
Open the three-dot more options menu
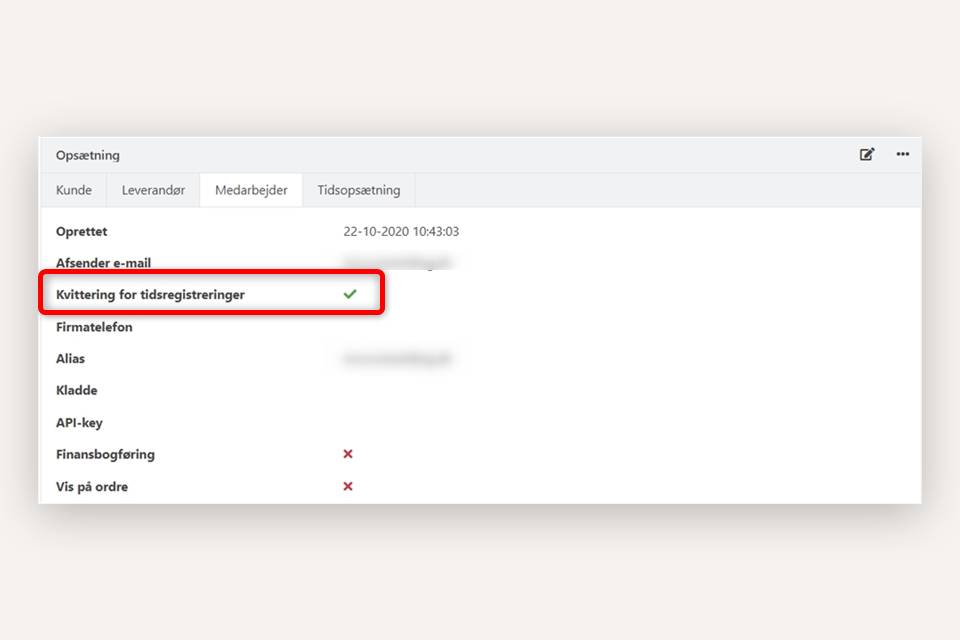point(903,154)
